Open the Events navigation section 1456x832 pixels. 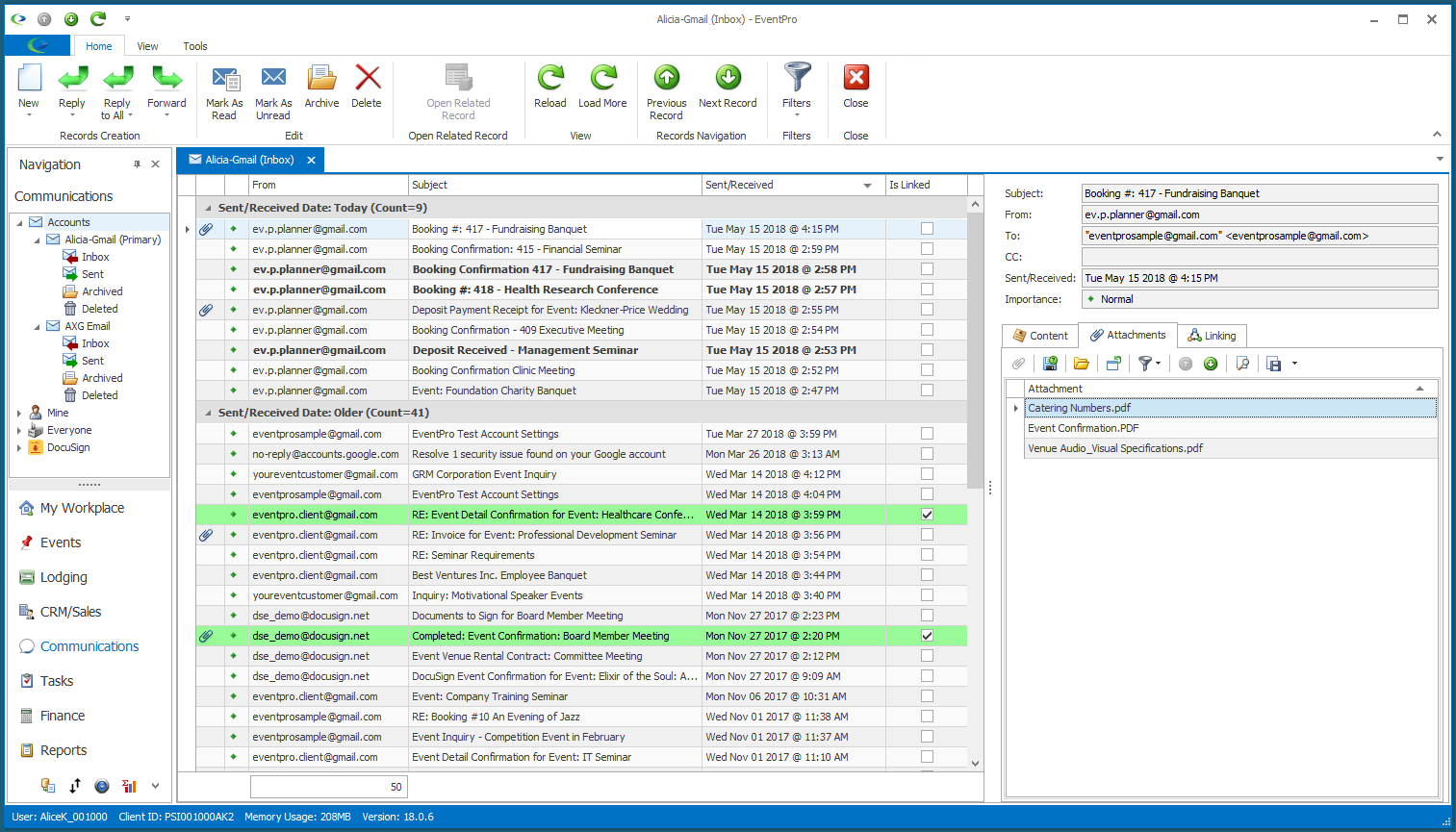pos(61,542)
